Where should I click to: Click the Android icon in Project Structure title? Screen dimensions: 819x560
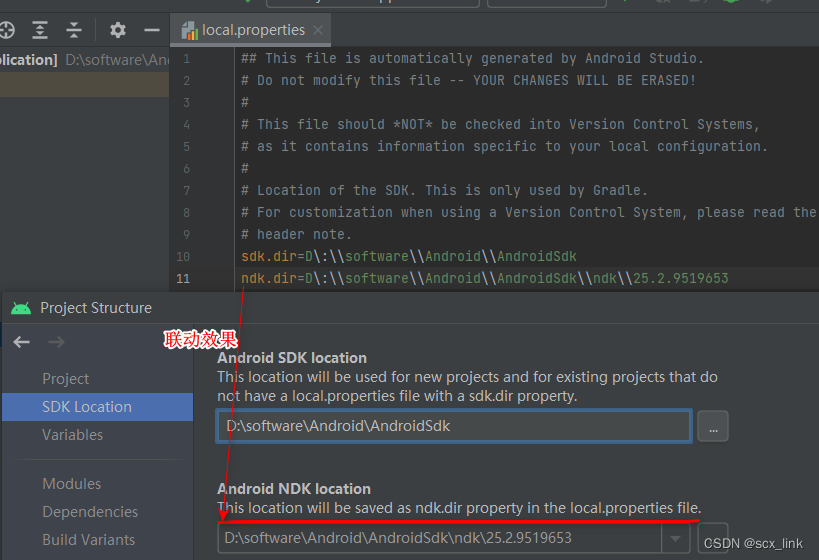click(x=21, y=308)
